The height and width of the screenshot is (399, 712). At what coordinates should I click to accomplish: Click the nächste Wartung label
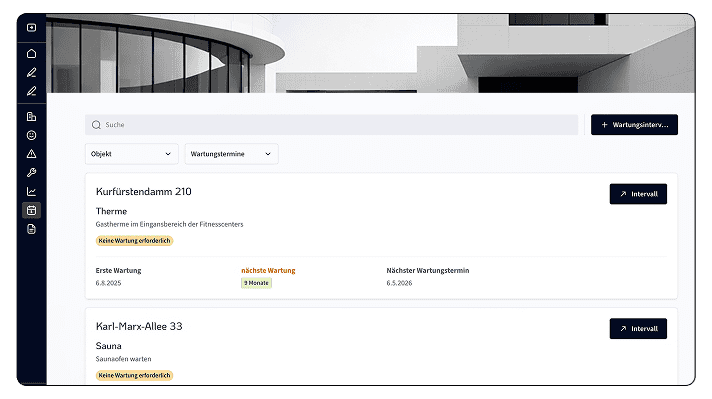pyautogui.click(x=268, y=271)
